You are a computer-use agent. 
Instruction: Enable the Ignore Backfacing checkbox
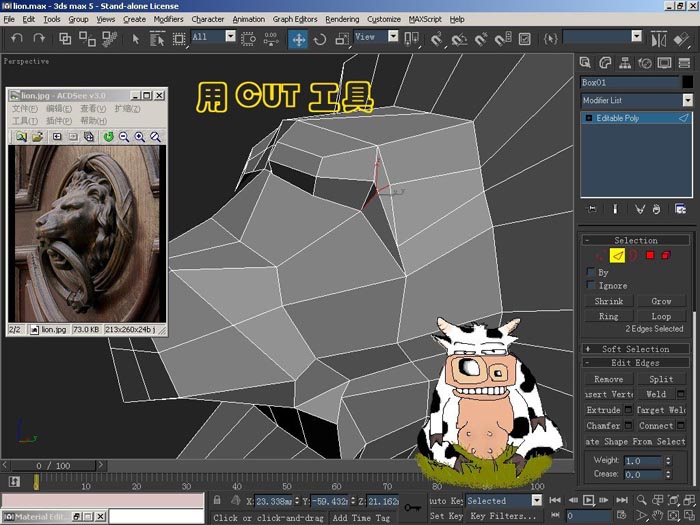tap(591, 285)
